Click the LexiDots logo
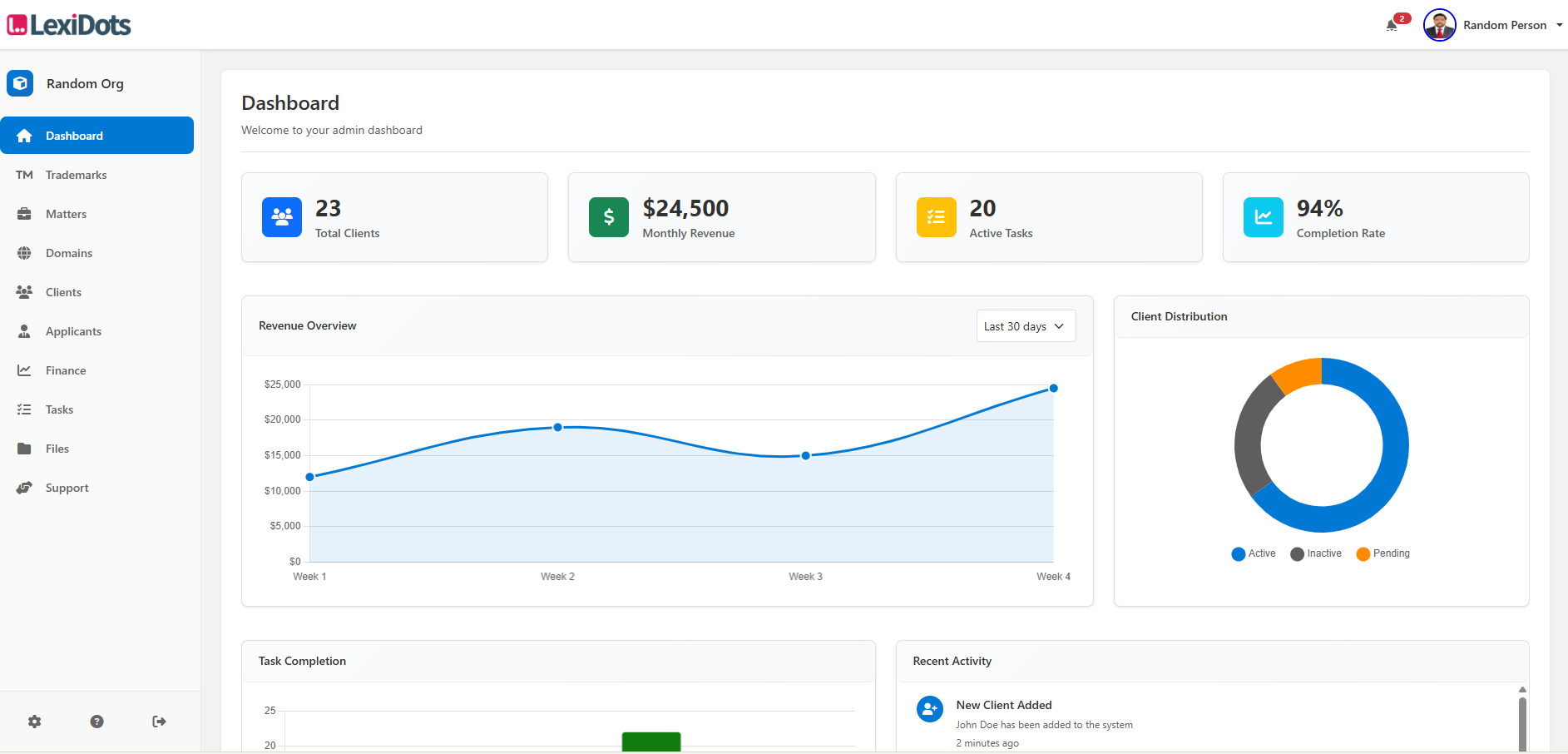 [69, 25]
